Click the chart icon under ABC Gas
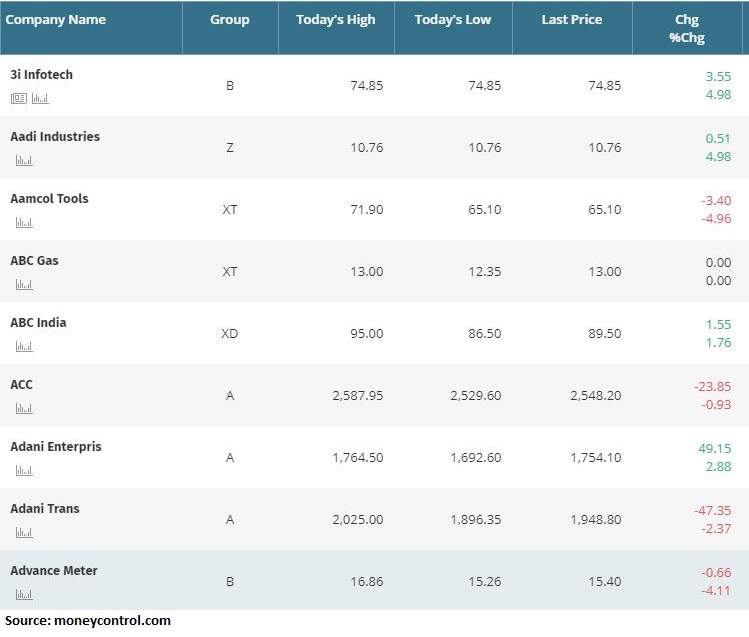 point(23,284)
